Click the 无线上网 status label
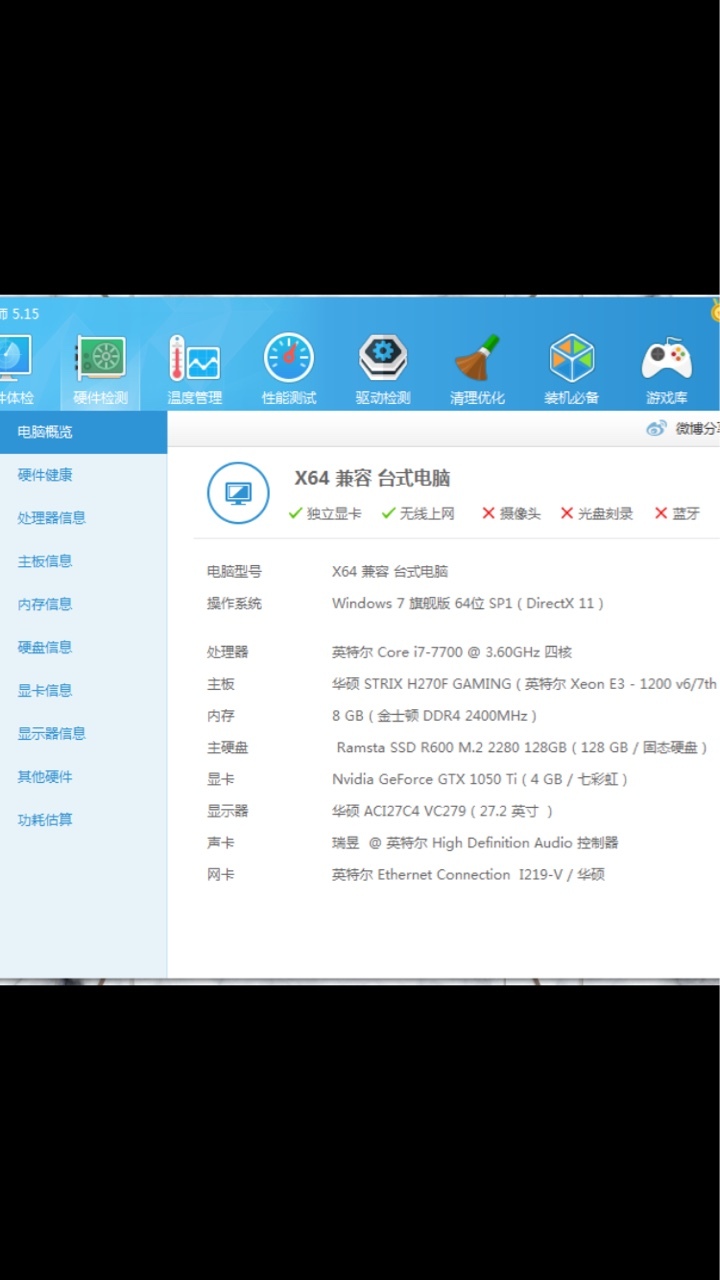Viewport: 720px width, 1280px height. pyautogui.click(x=427, y=513)
